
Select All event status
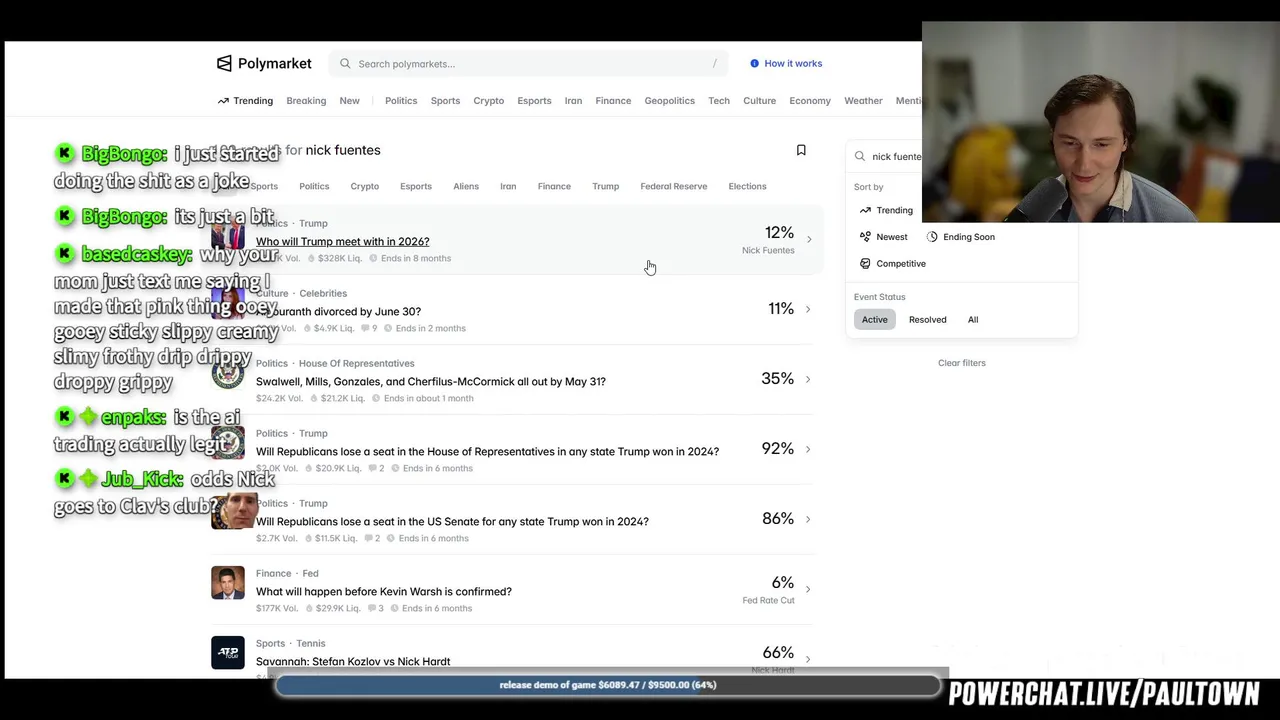coord(973,320)
